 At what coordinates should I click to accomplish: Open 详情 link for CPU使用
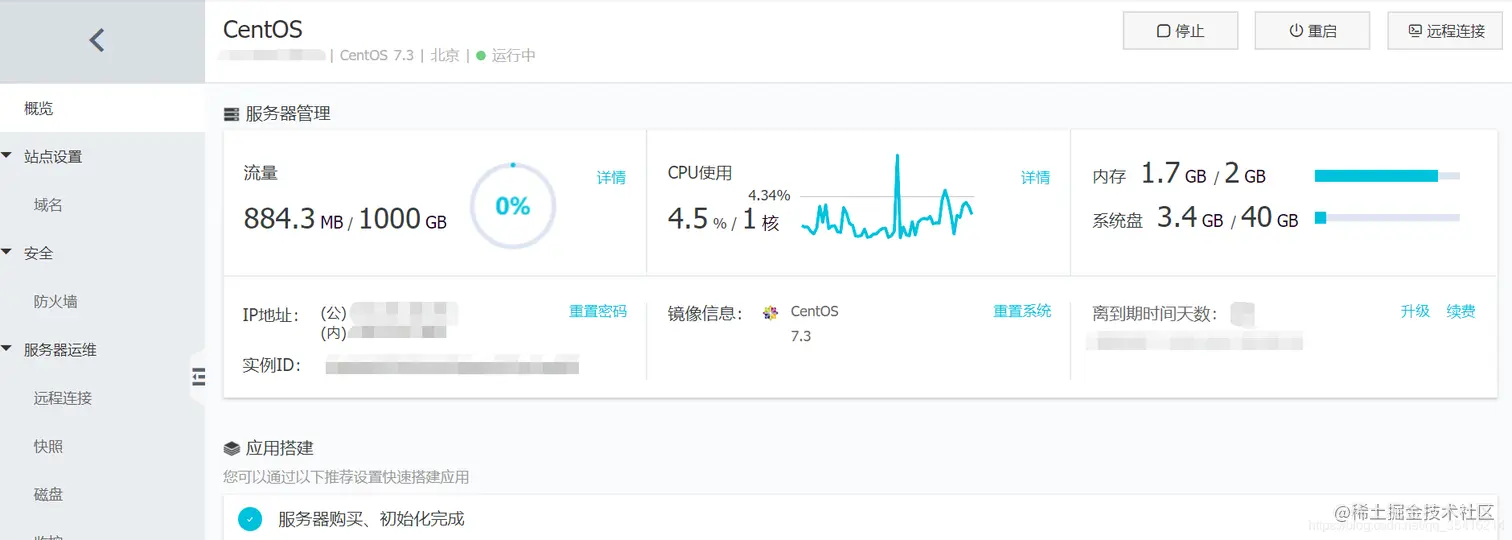(x=1035, y=177)
